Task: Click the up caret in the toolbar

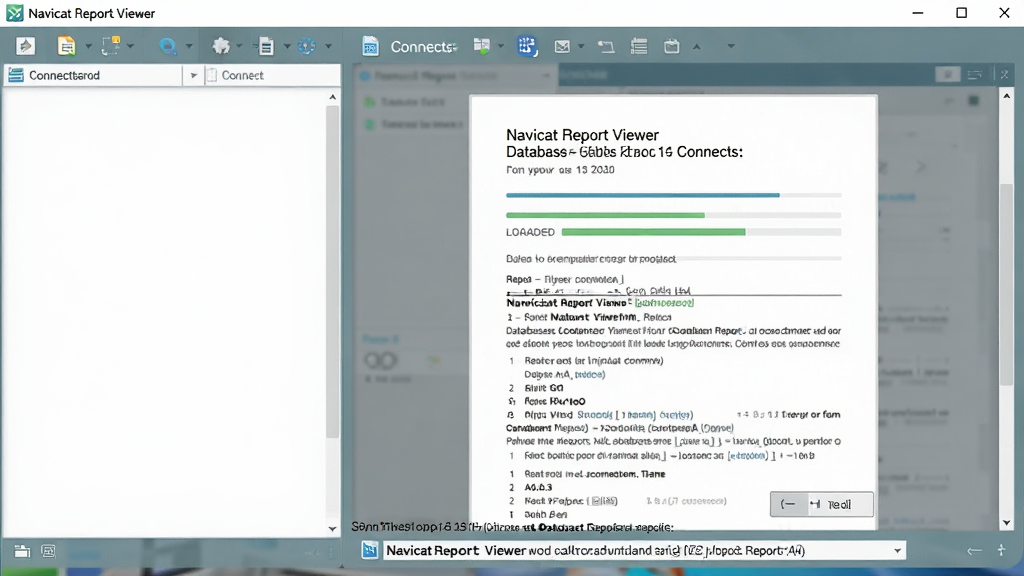Action: pyautogui.click(x=697, y=46)
